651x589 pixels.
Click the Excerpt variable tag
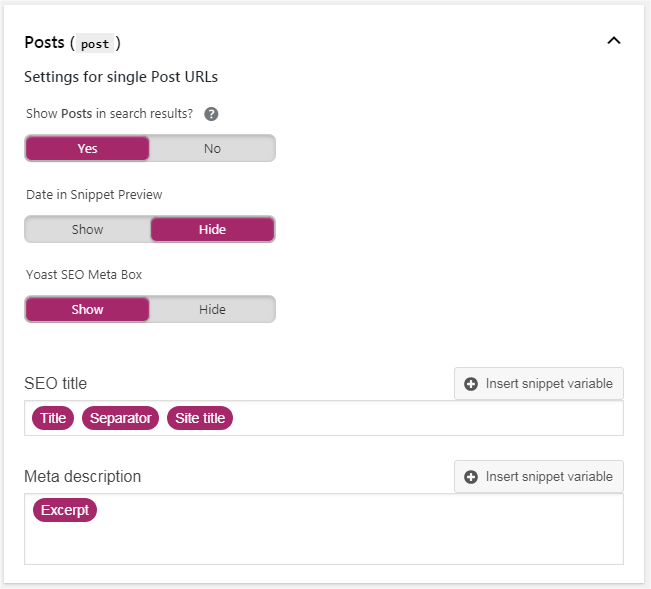tap(65, 510)
